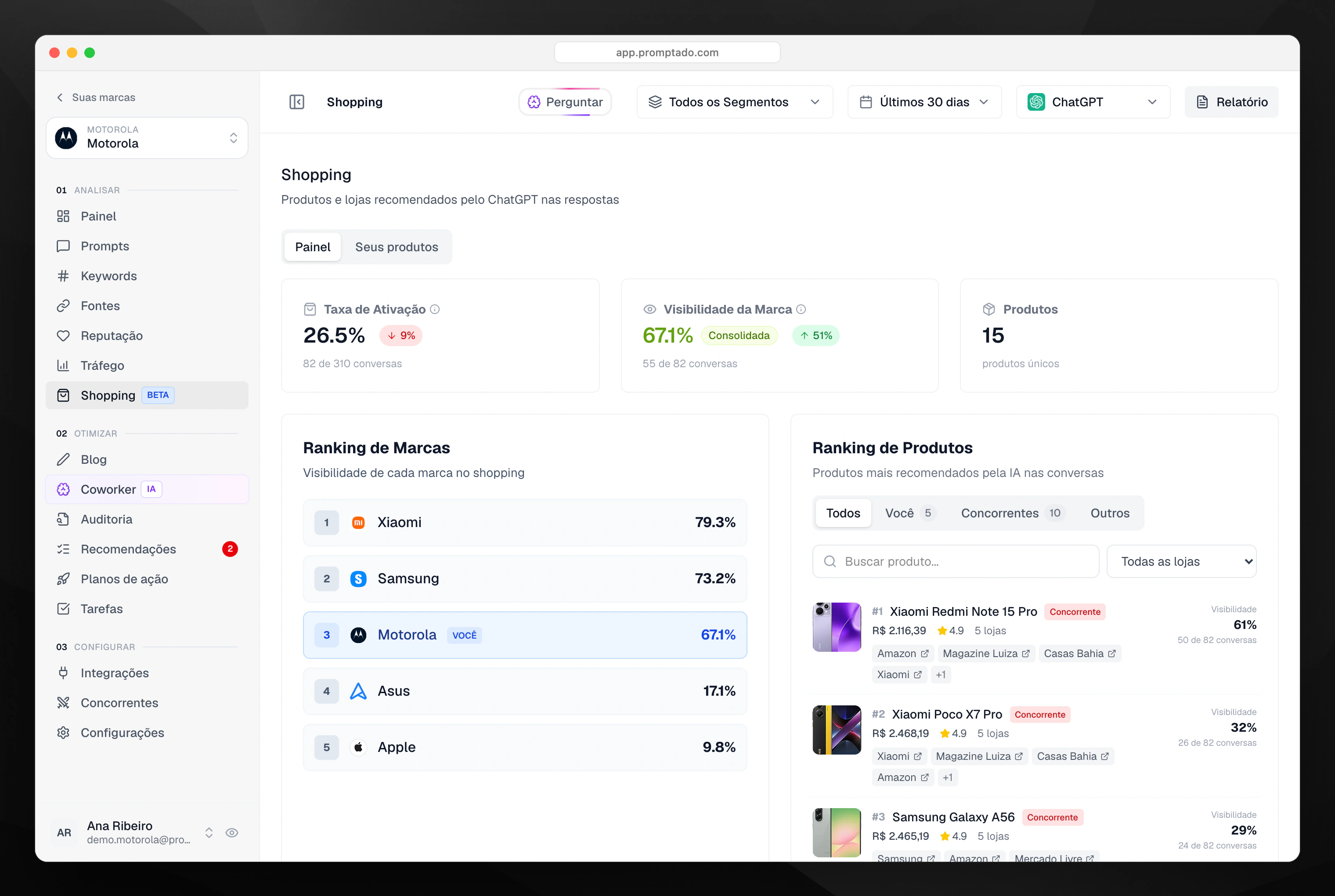The width and height of the screenshot is (1335, 896).
Task: Select Samsung row in brand ranking
Action: [524, 578]
